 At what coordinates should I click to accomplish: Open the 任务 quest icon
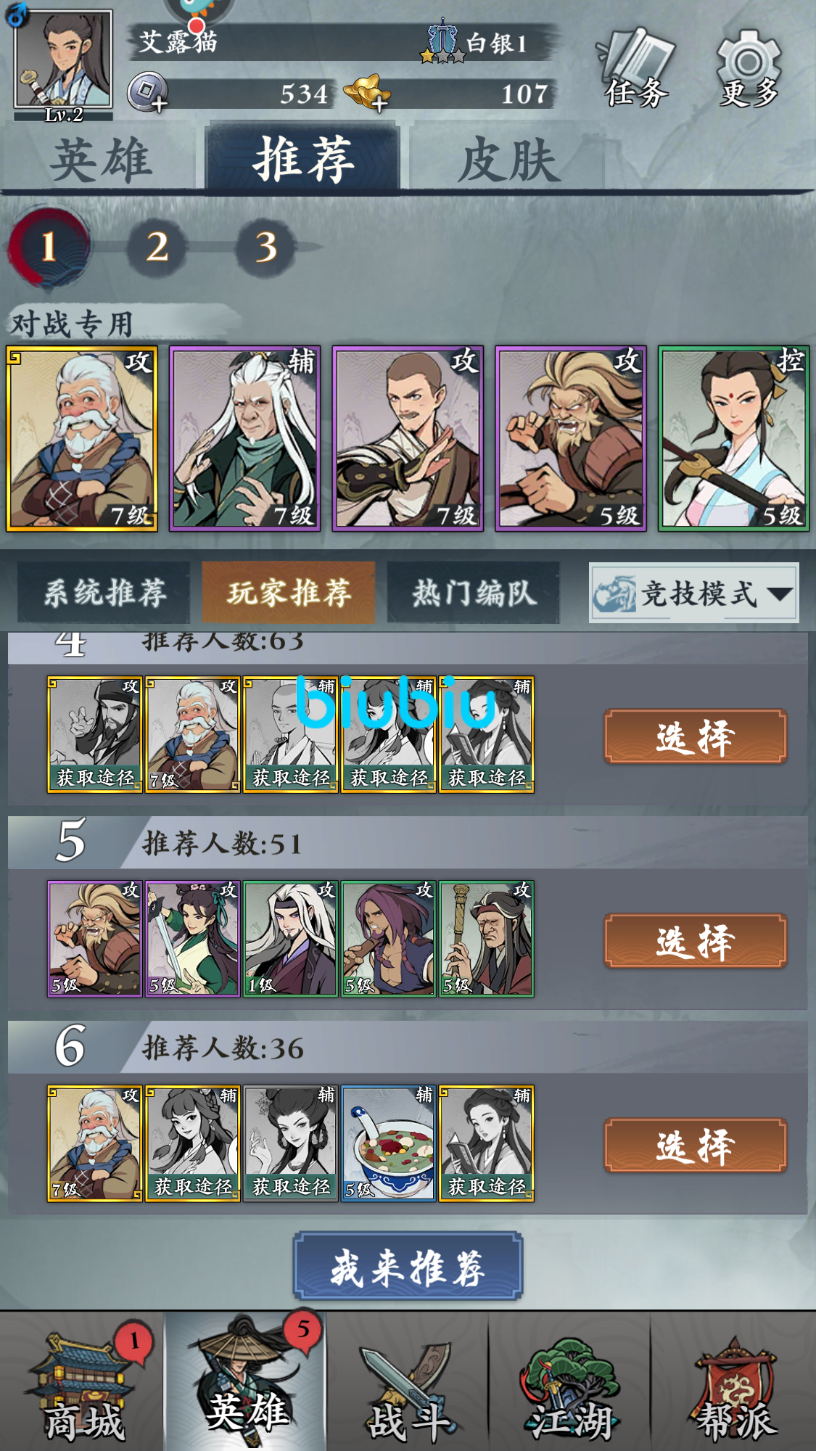638,66
